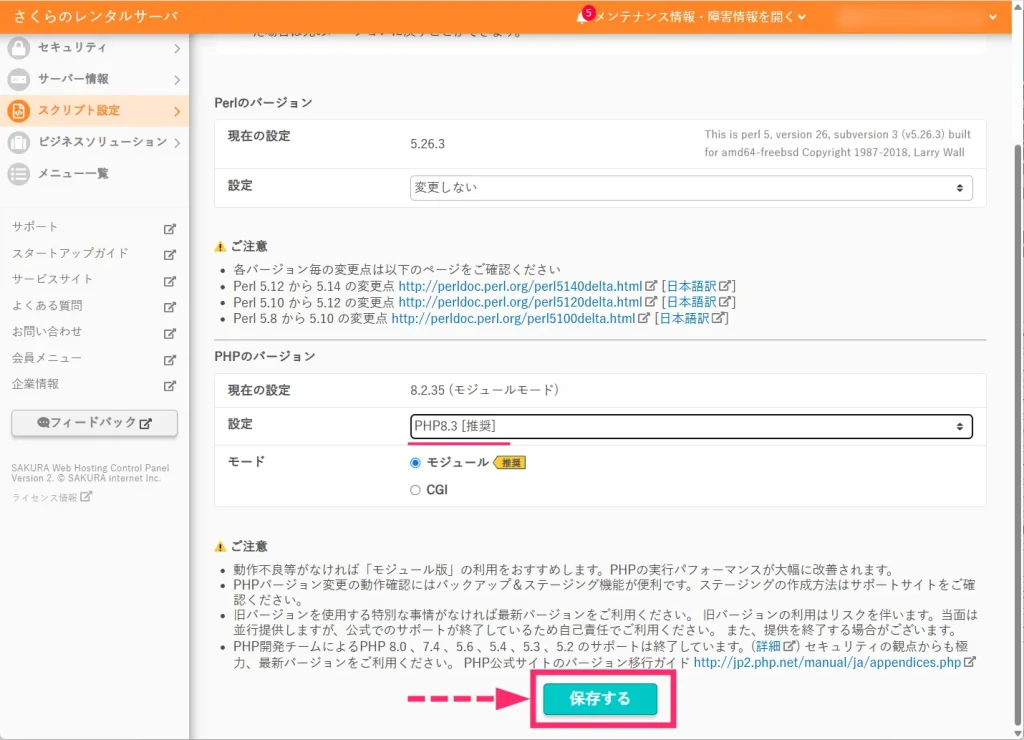This screenshot has height=740, width=1024.
Task: Click the 会員メニュー sidebar link
Action: click(x=47, y=358)
